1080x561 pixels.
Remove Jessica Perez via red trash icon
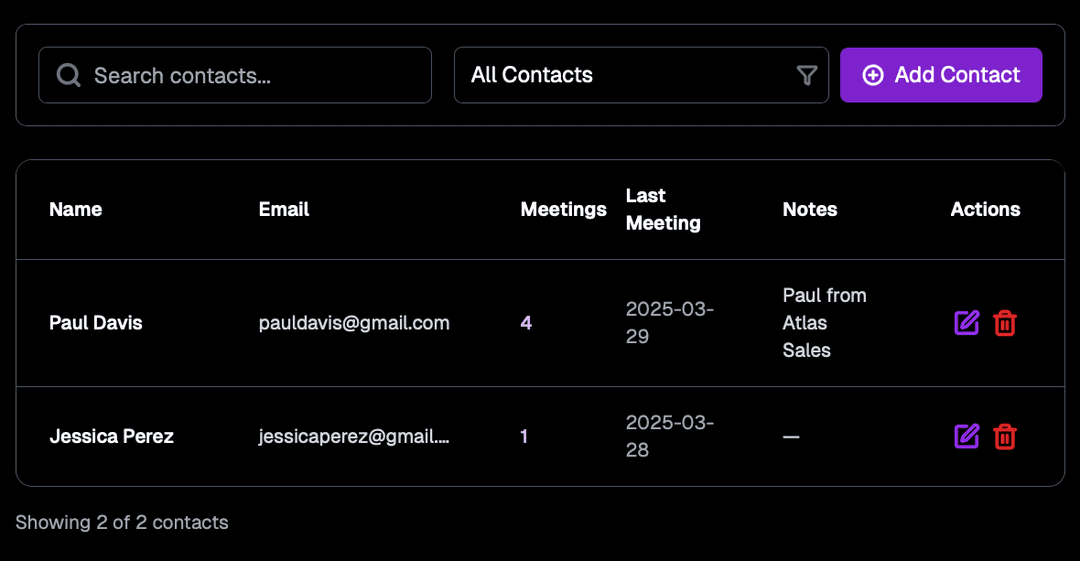pyautogui.click(x=1004, y=436)
